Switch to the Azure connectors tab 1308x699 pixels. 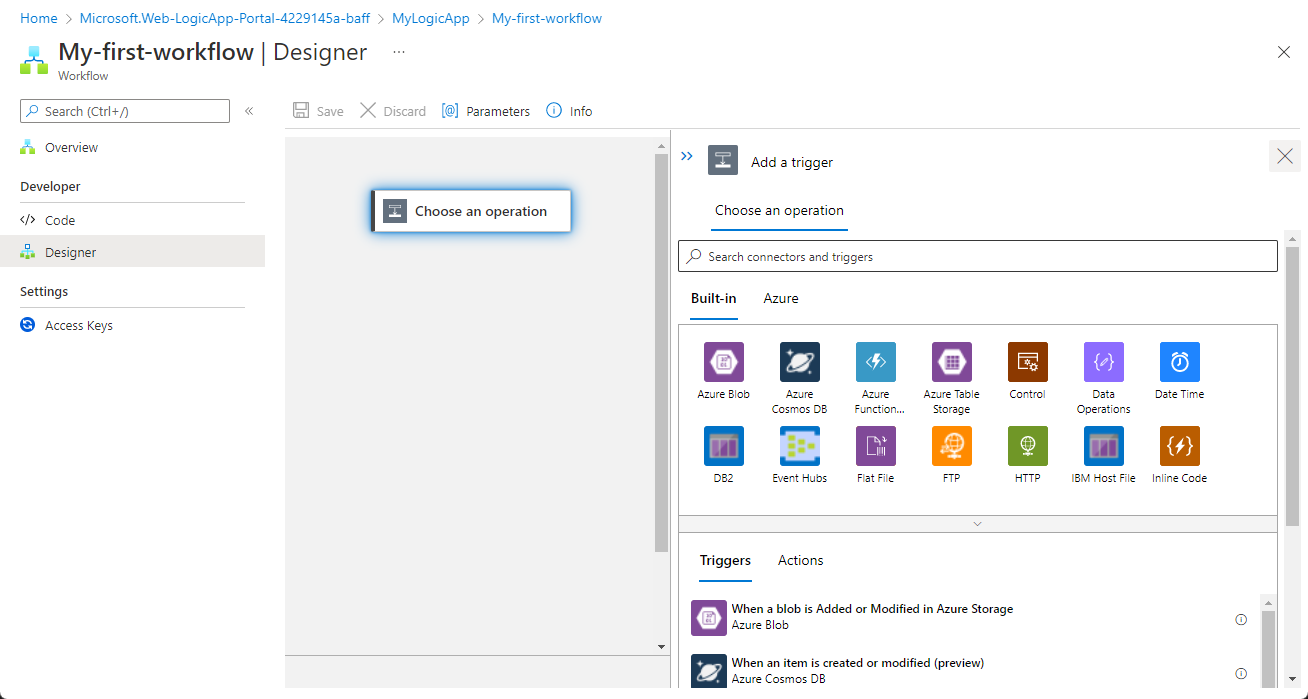click(781, 298)
